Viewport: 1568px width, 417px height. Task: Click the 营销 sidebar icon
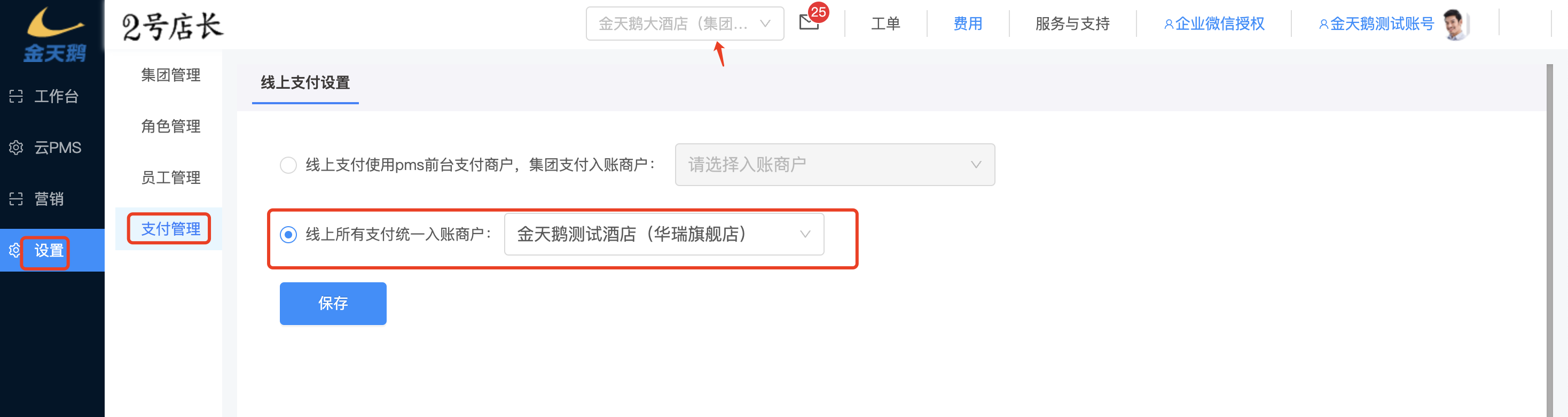click(x=16, y=199)
